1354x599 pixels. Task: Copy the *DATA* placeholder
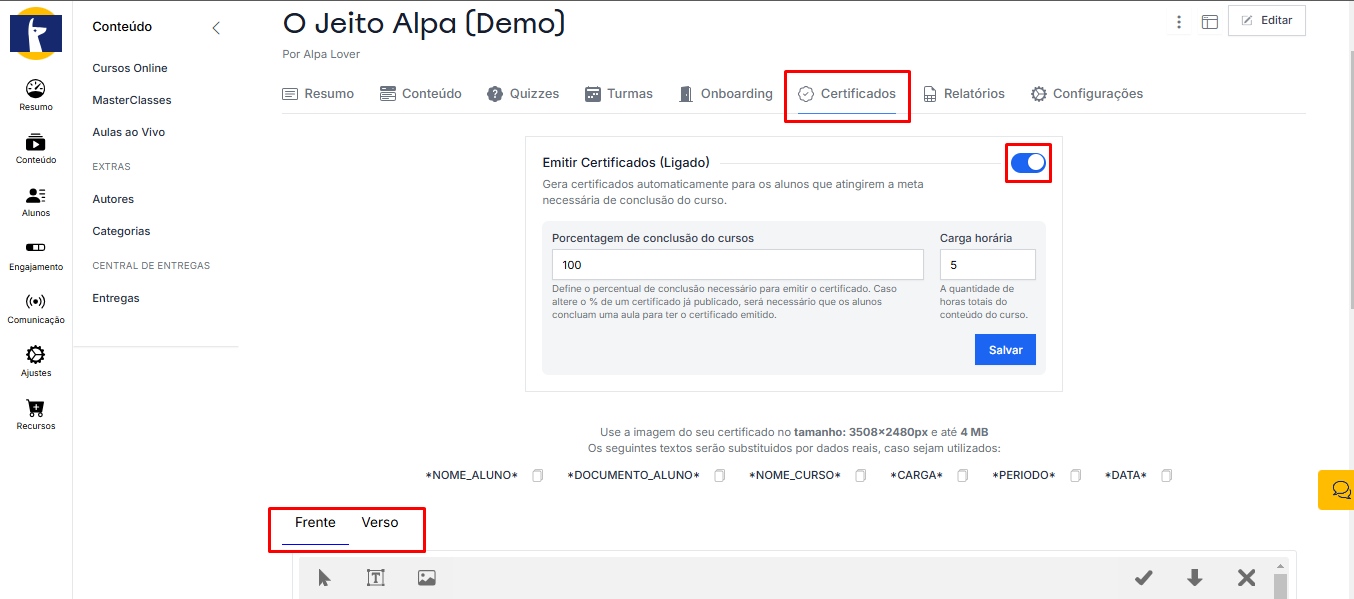(x=1166, y=475)
